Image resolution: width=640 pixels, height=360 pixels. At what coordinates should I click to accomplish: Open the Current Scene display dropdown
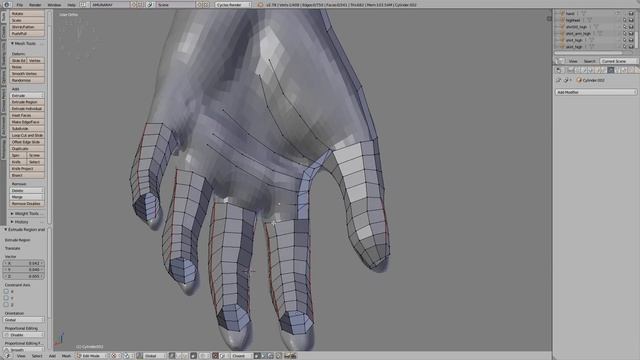pos(618,61)
